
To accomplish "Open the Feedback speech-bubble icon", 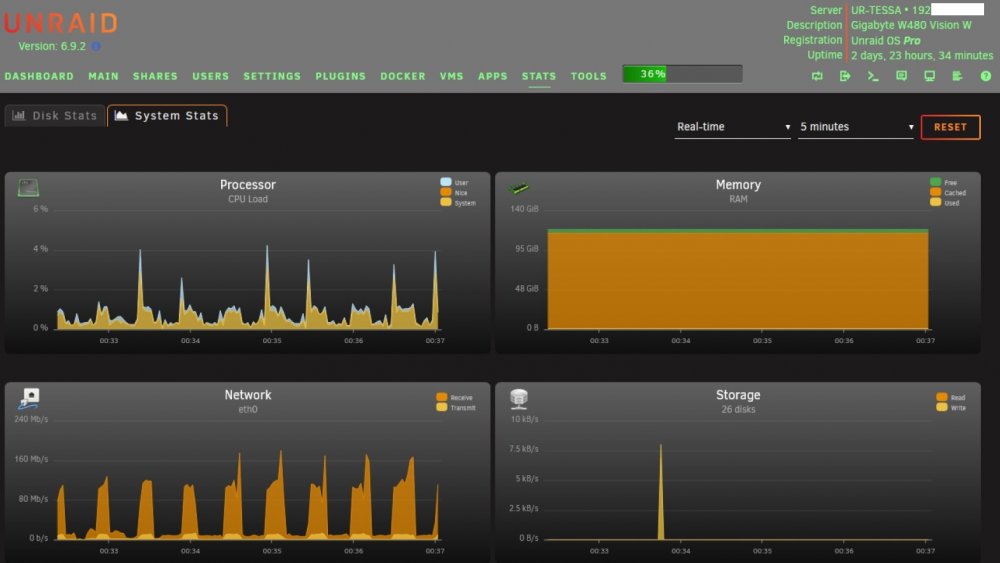I will (x=901, y=76).
